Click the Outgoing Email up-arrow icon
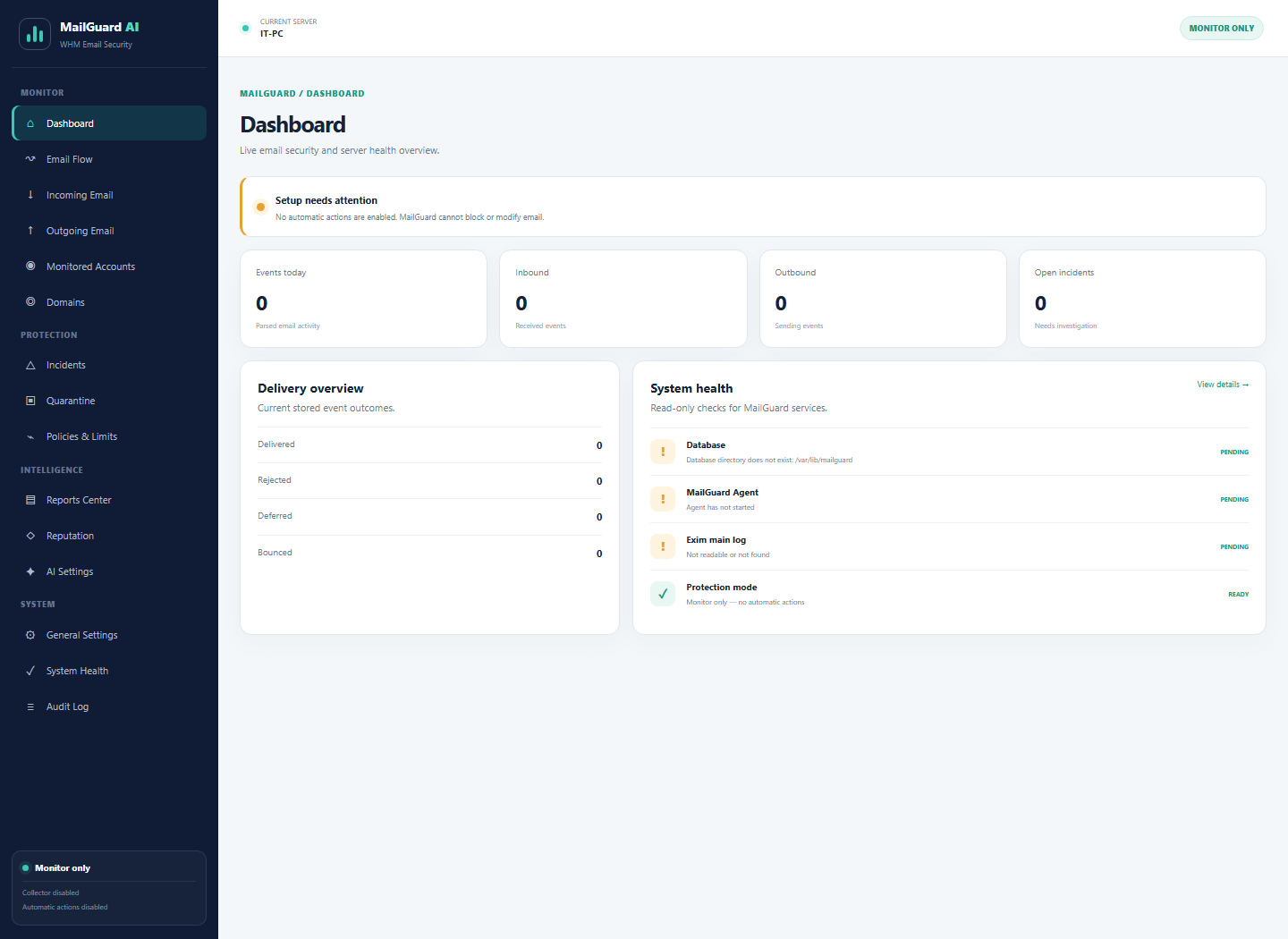This screenshot has height=939, width=1288. [x=30, y=231]
